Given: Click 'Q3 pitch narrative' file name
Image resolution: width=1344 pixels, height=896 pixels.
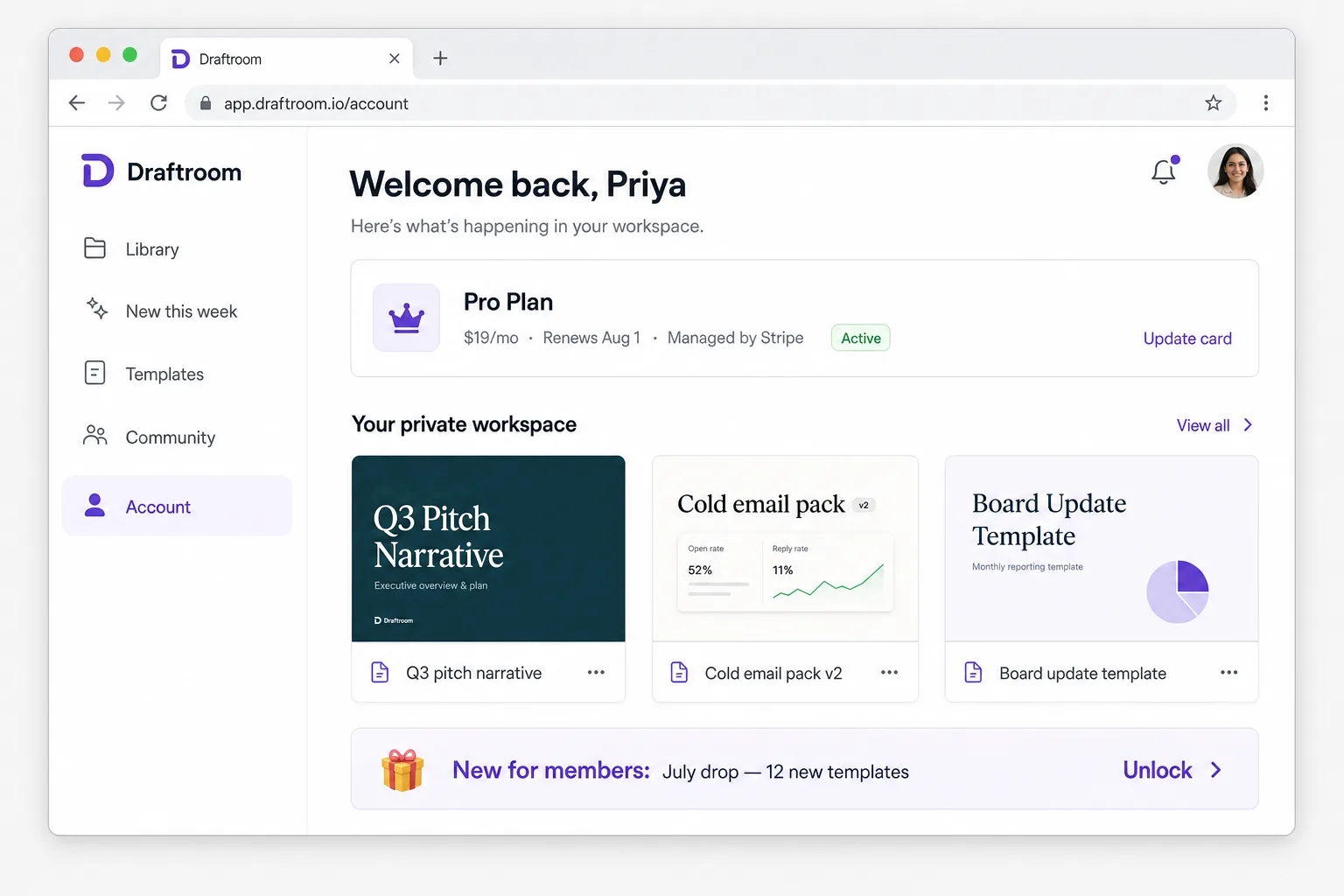Looking at the screenshot, I should point(474,673).
